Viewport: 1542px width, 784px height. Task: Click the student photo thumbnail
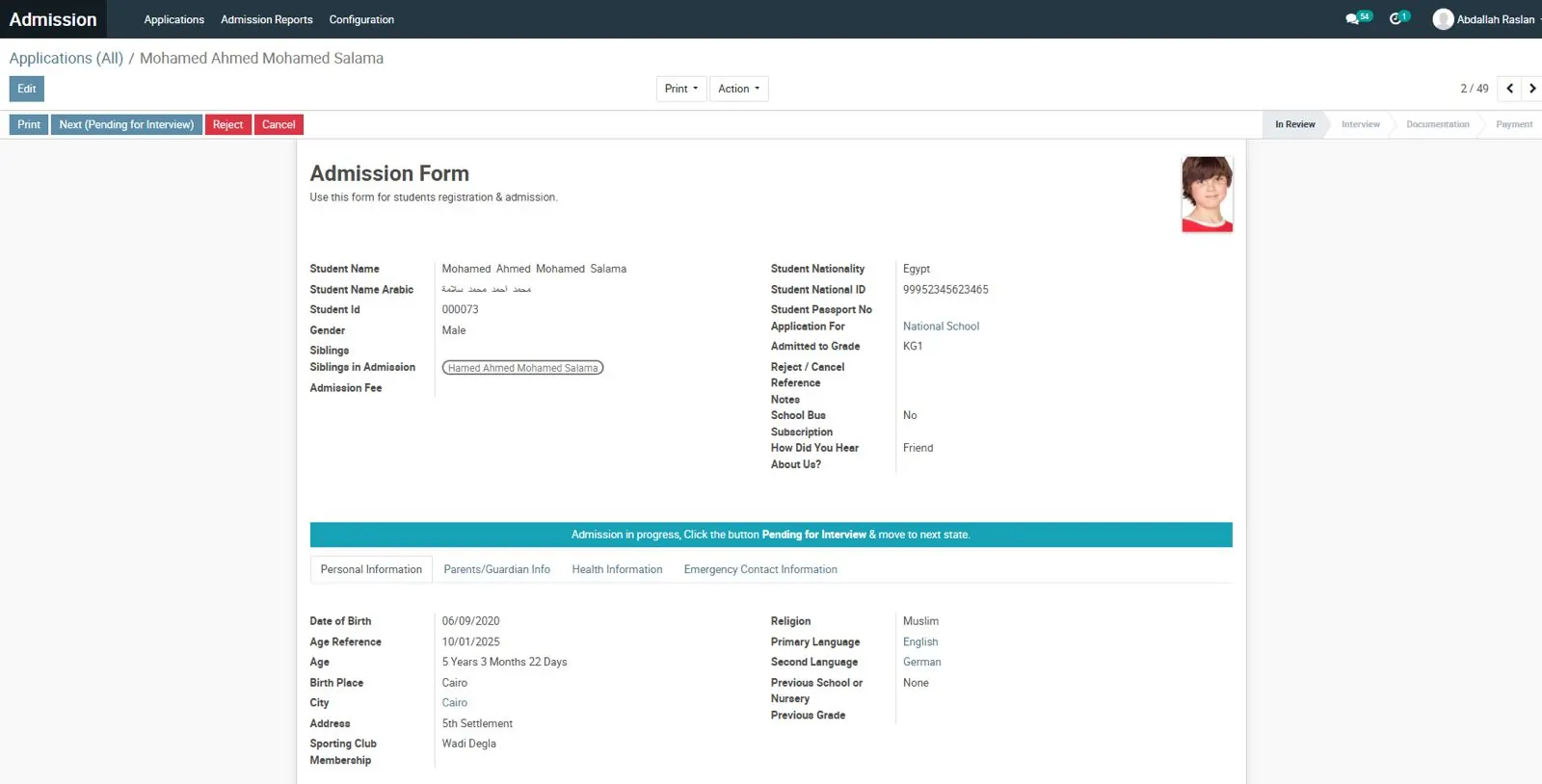1207,195
